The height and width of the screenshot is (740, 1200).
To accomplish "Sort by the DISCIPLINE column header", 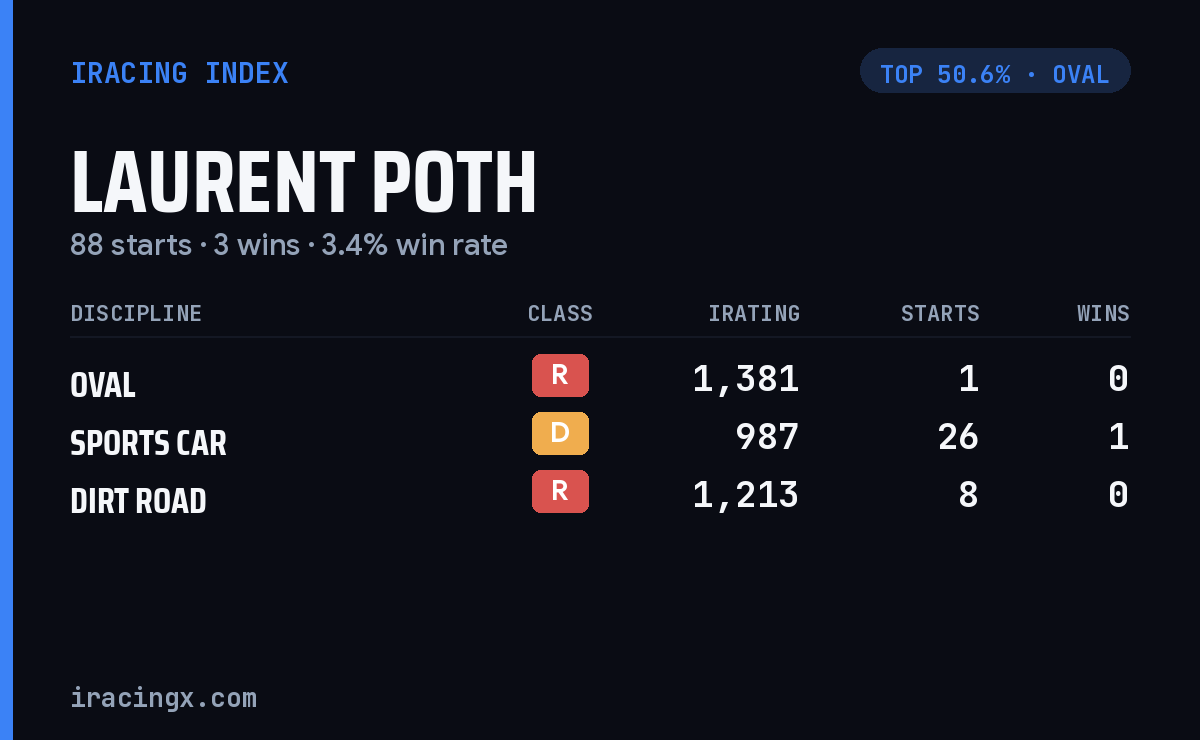I will click(136, 314).
